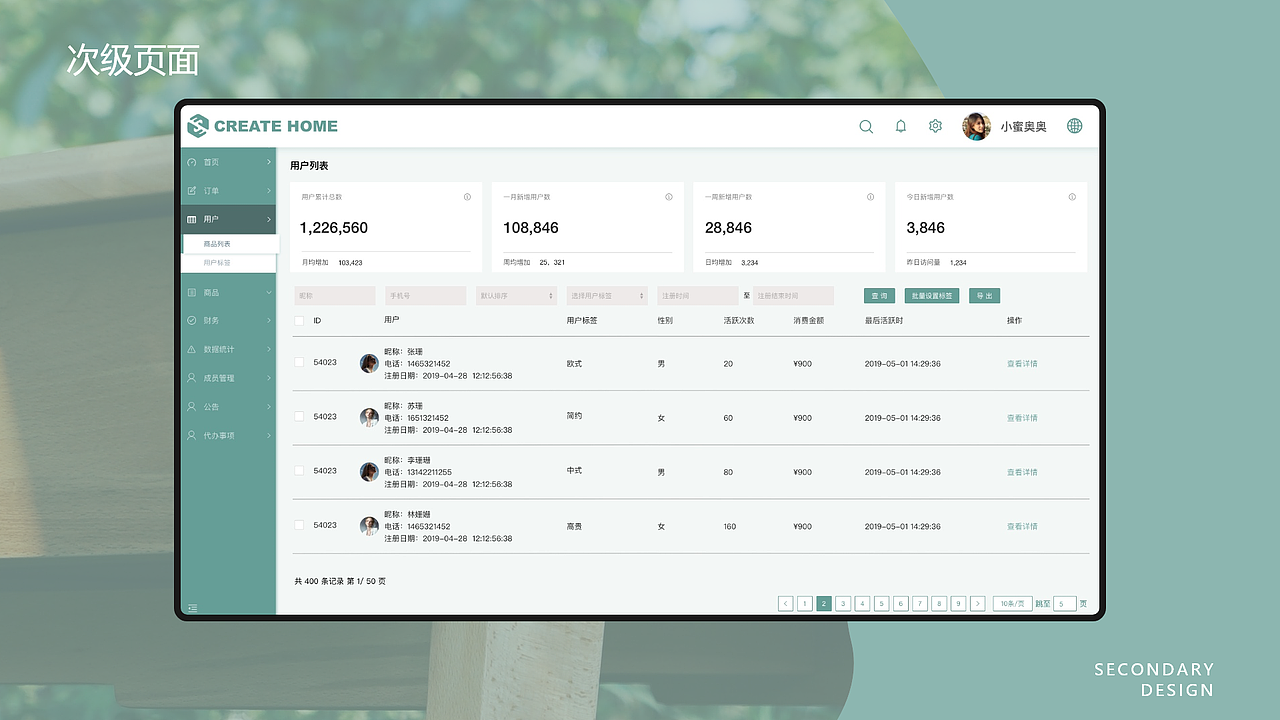Click the 用户 table icon in sidebar
The image size is (1280, 720).
192,219
